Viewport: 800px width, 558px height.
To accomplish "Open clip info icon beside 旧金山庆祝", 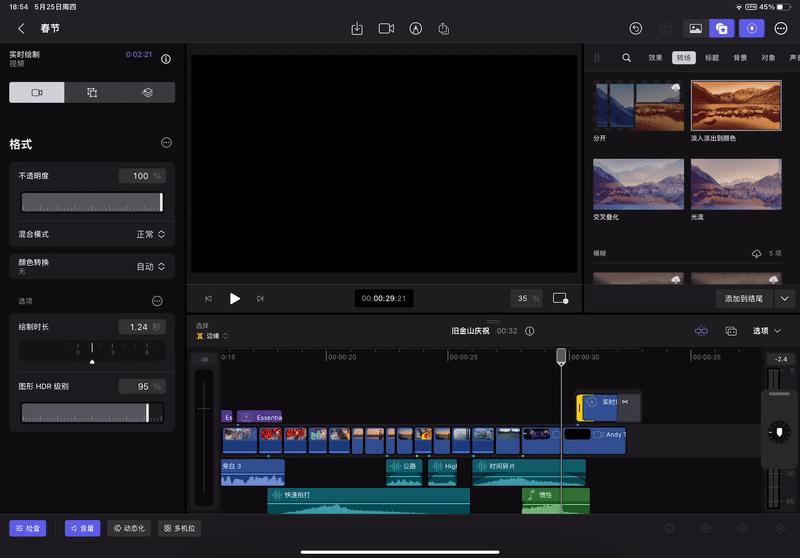I will [530, 331].
